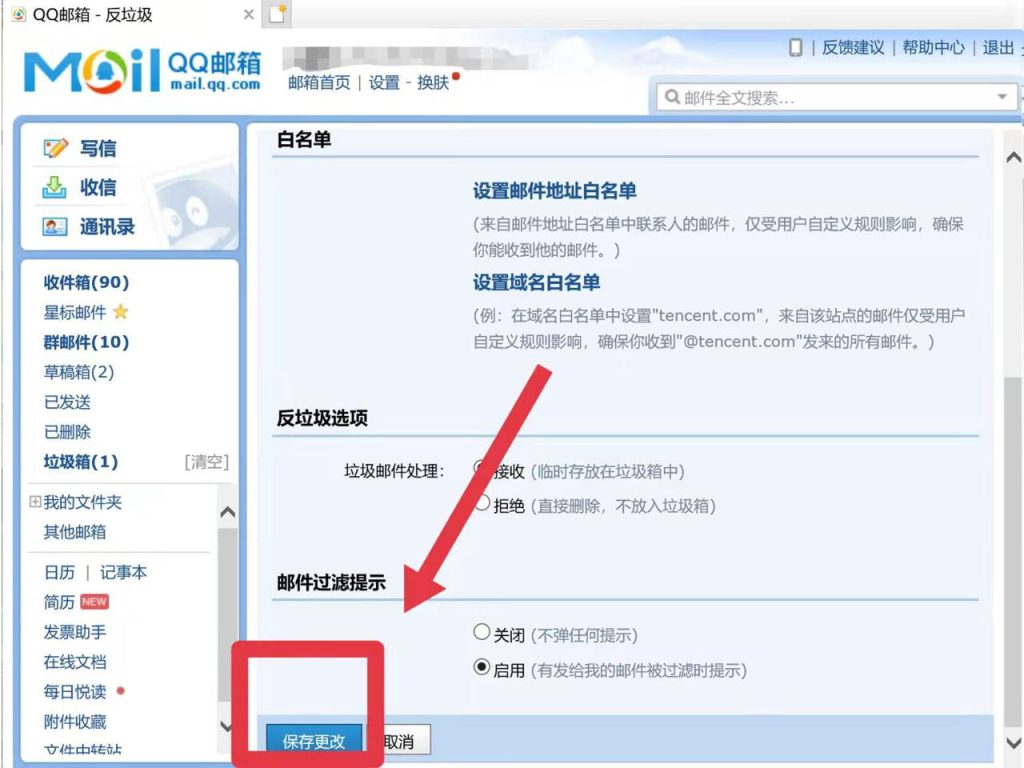Screen dimensions: 1024x768
Task: Open the 通讯录 contacts icon
Action: coord(55,226)
